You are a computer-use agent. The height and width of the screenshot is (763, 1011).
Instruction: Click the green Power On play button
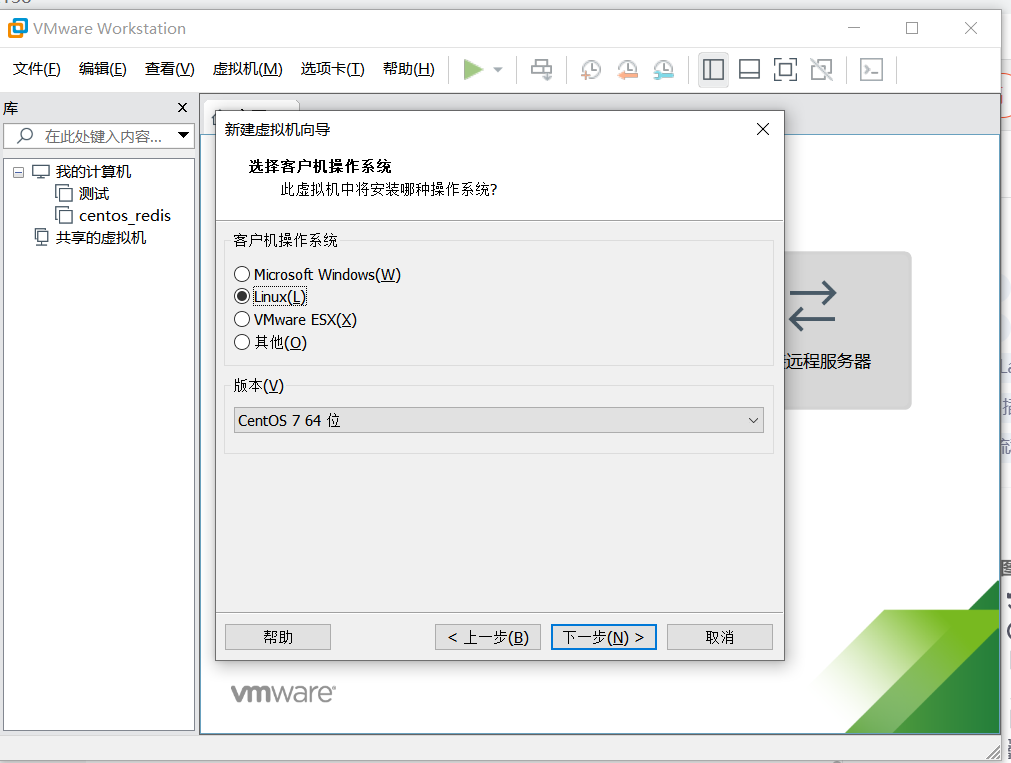coord(473,70)
